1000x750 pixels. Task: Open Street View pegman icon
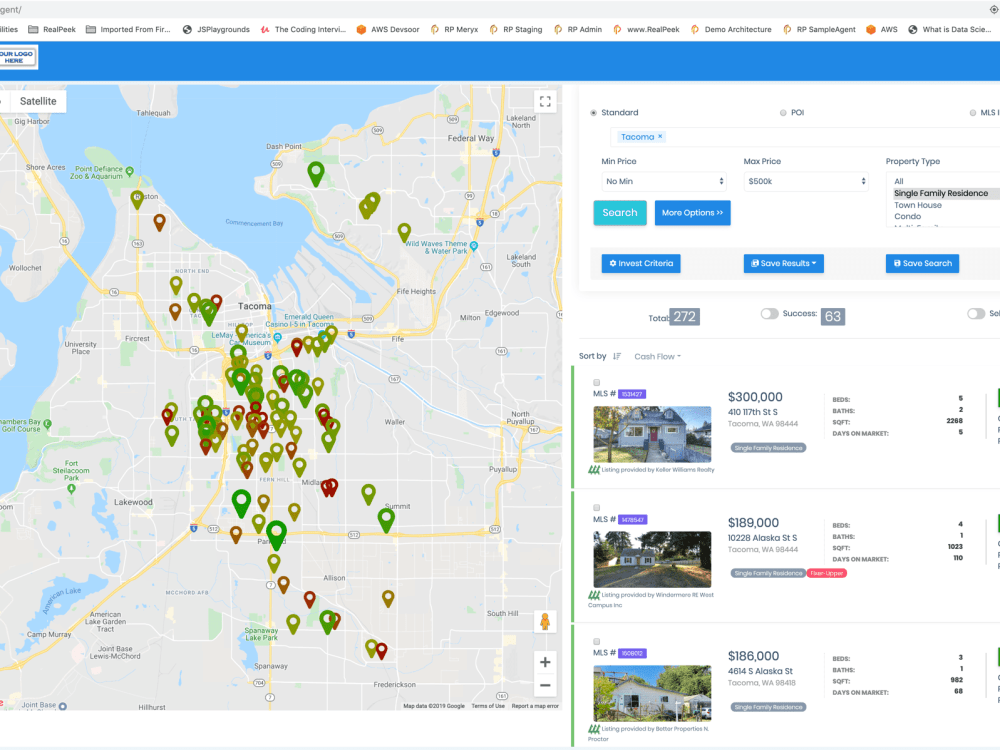(545, 621)
